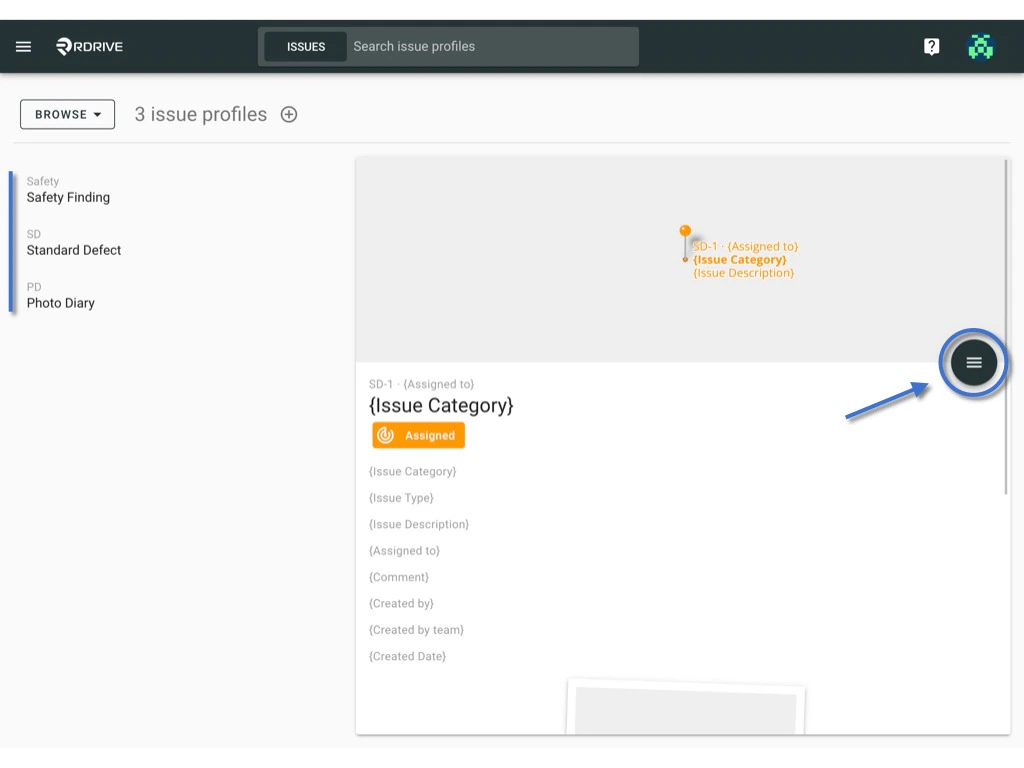This screenshot has height=768, width=1024.
Task: Open the main navigation hamburger menu
Action: click(23, 46)
